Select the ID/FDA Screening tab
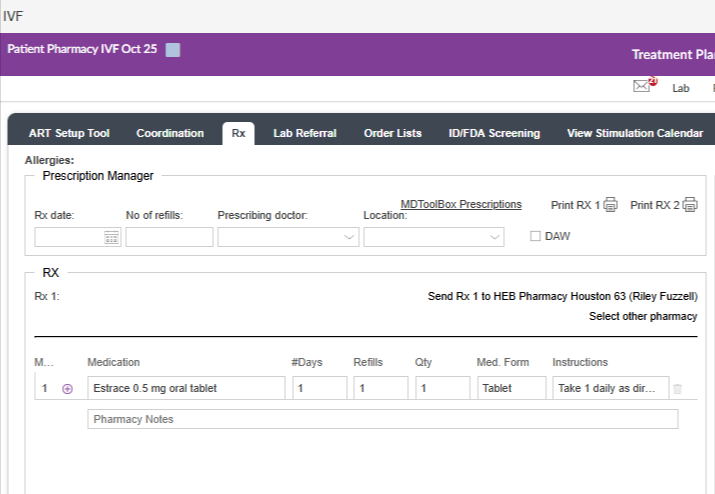This screenshot has height=494, width=715. (x=494, y=133)
